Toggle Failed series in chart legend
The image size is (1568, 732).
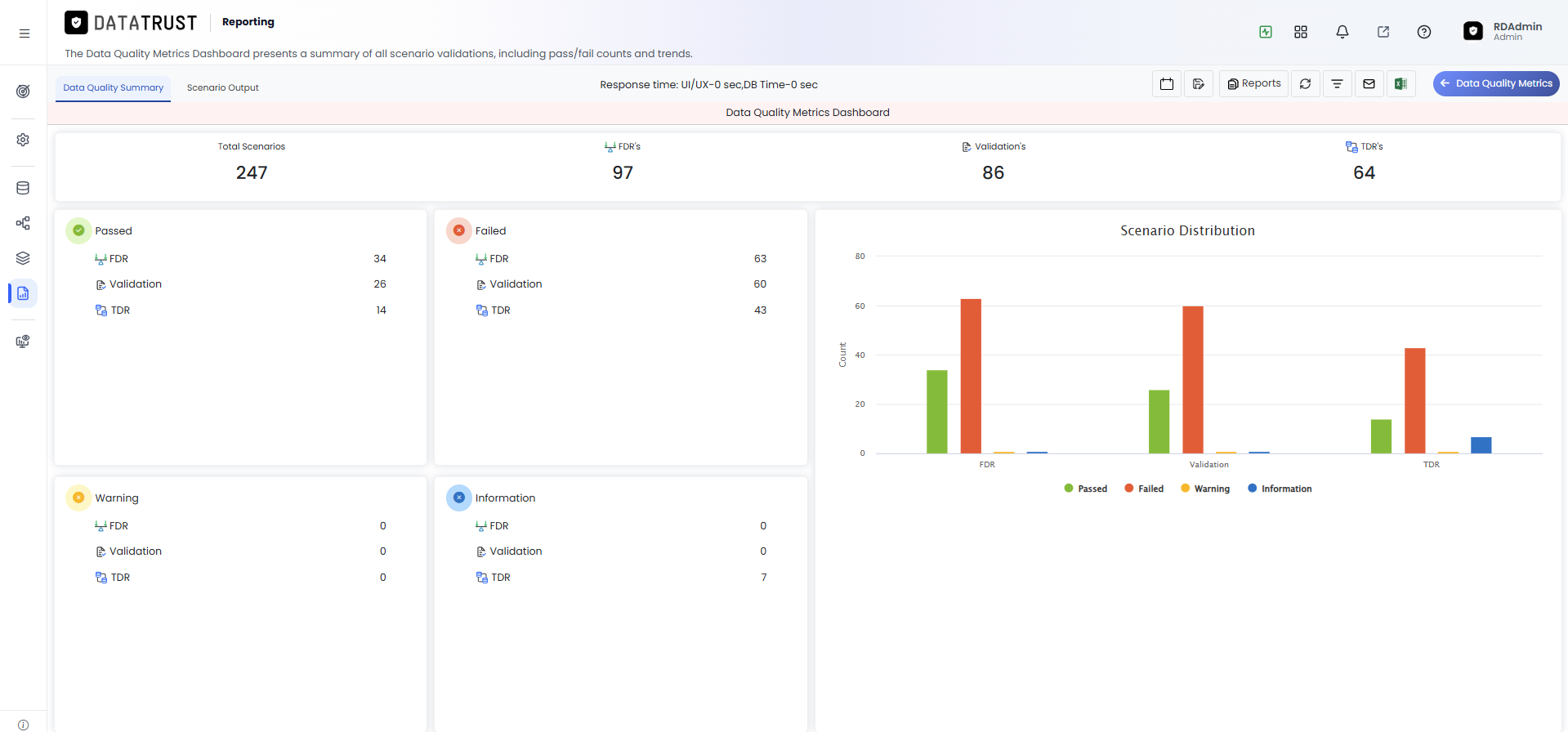click(1144, 489)
